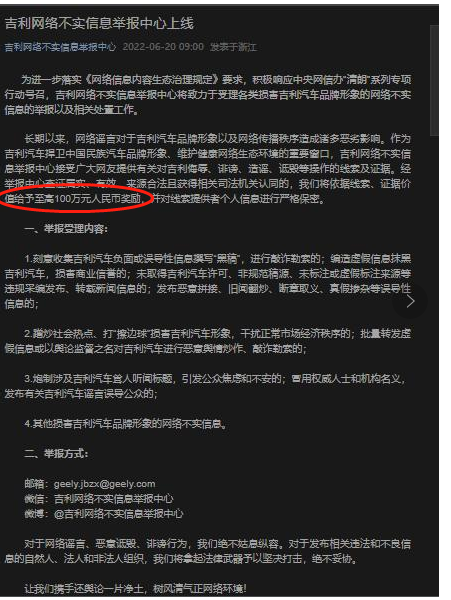Click the next-image arrow on the right
Screen dimensions: 451x600
coord(410,302)
